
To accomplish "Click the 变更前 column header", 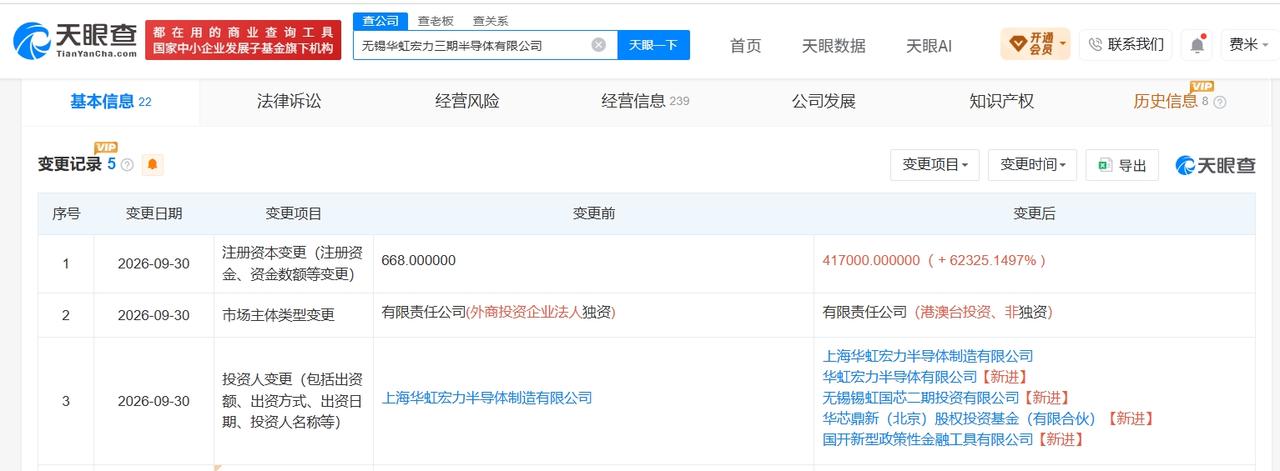I will (594, 213).
